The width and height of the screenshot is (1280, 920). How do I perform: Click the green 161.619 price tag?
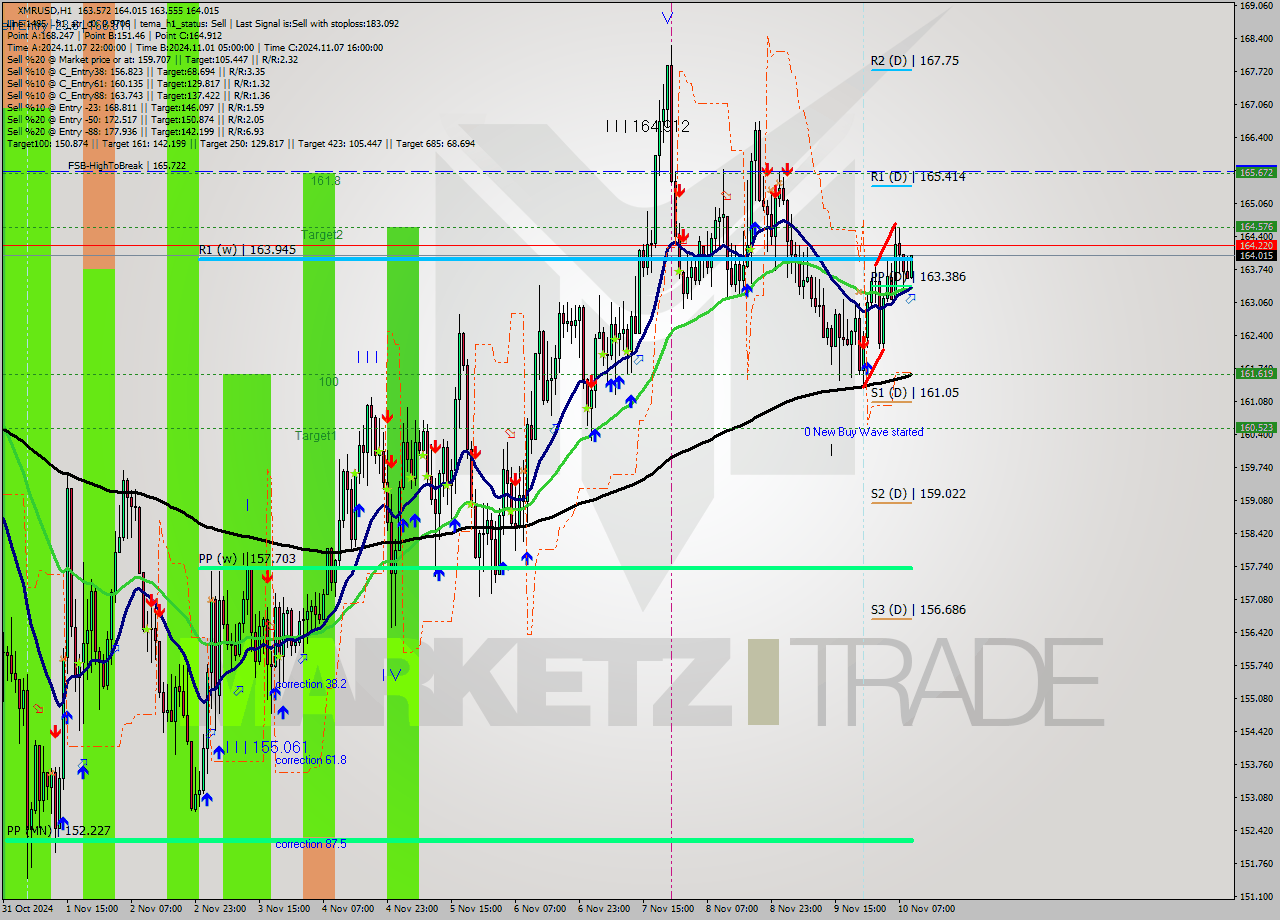(1256, 373)
